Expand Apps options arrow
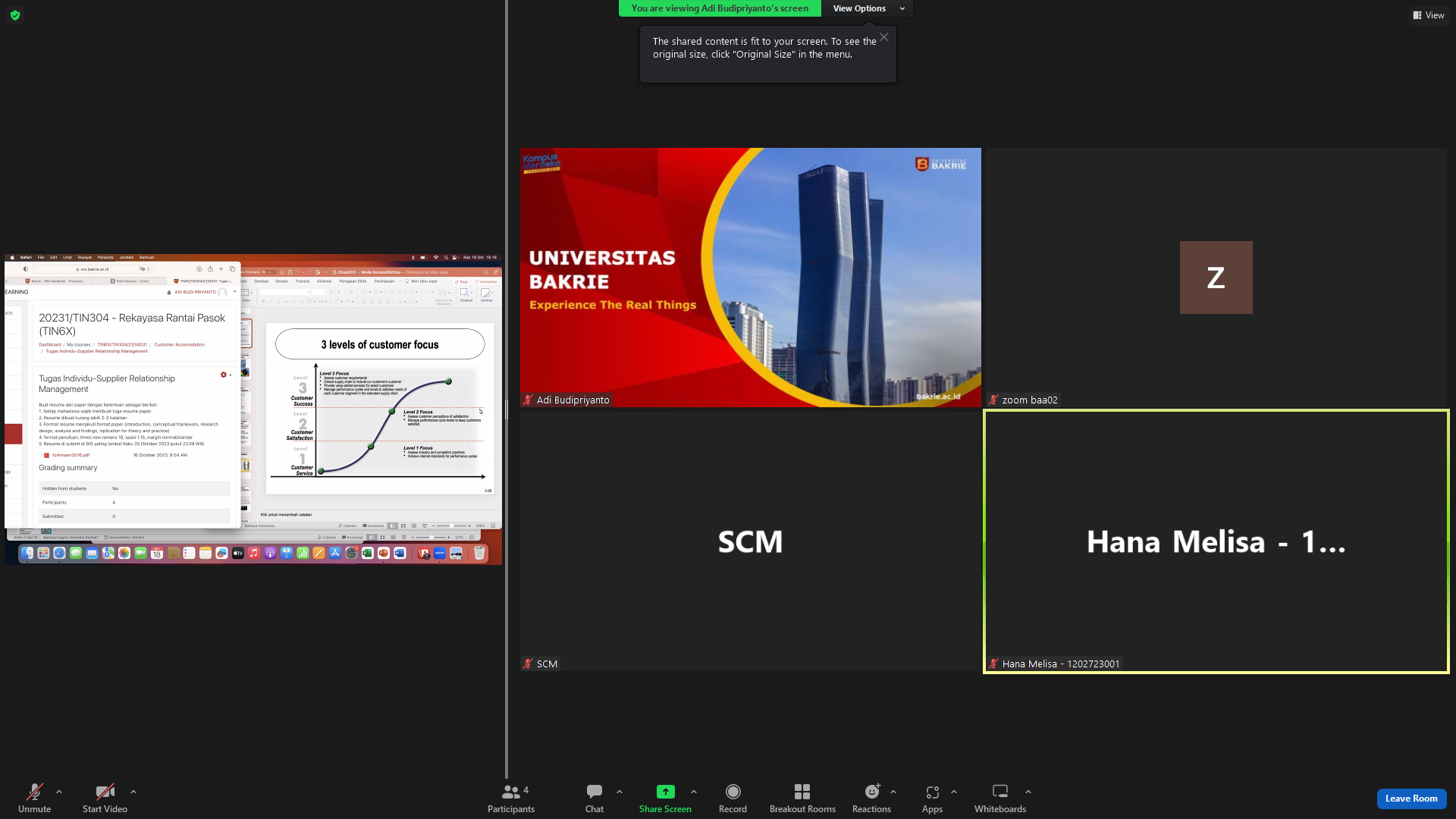 pyautogui.click(x=954, y=792)
